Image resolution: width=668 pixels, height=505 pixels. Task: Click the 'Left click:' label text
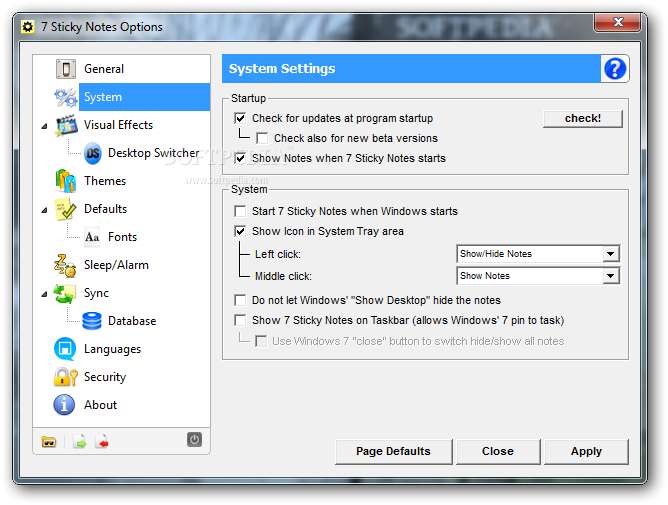tap(278, 254)
